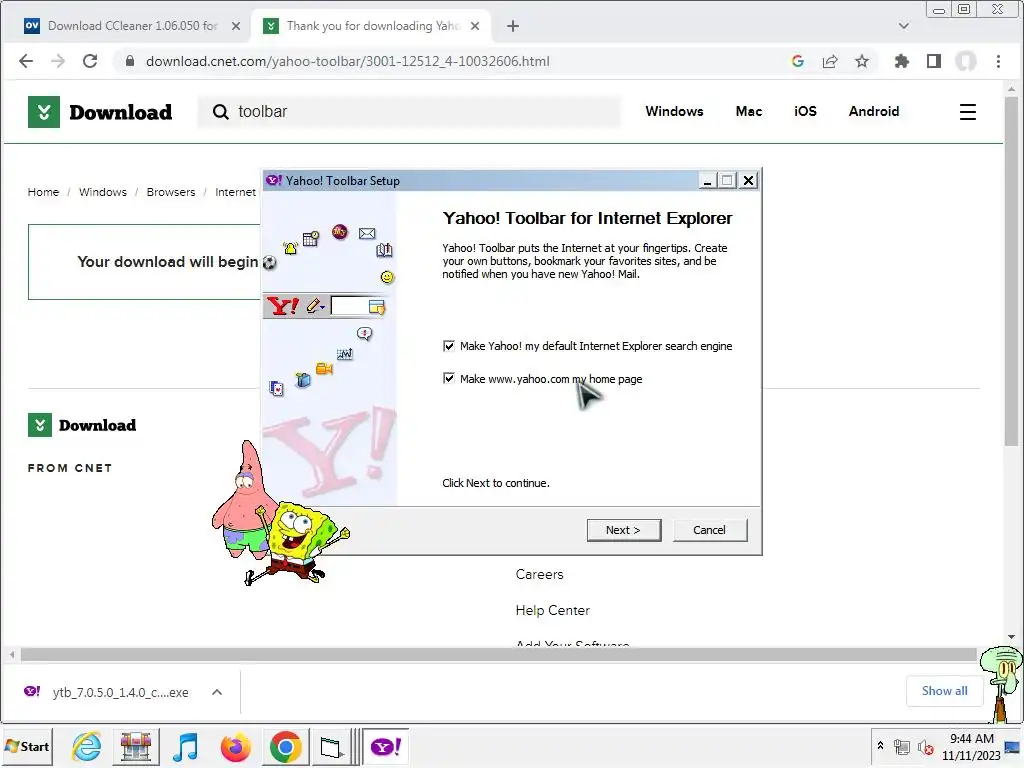1024x768 pixels.
Task: Open the hamburger menu on Download site
Action: click(x=968, y=112)
